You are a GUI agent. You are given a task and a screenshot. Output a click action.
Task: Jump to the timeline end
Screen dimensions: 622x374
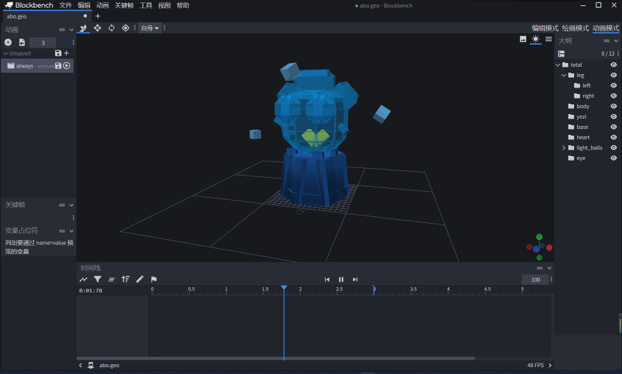[x=355, y=279]
